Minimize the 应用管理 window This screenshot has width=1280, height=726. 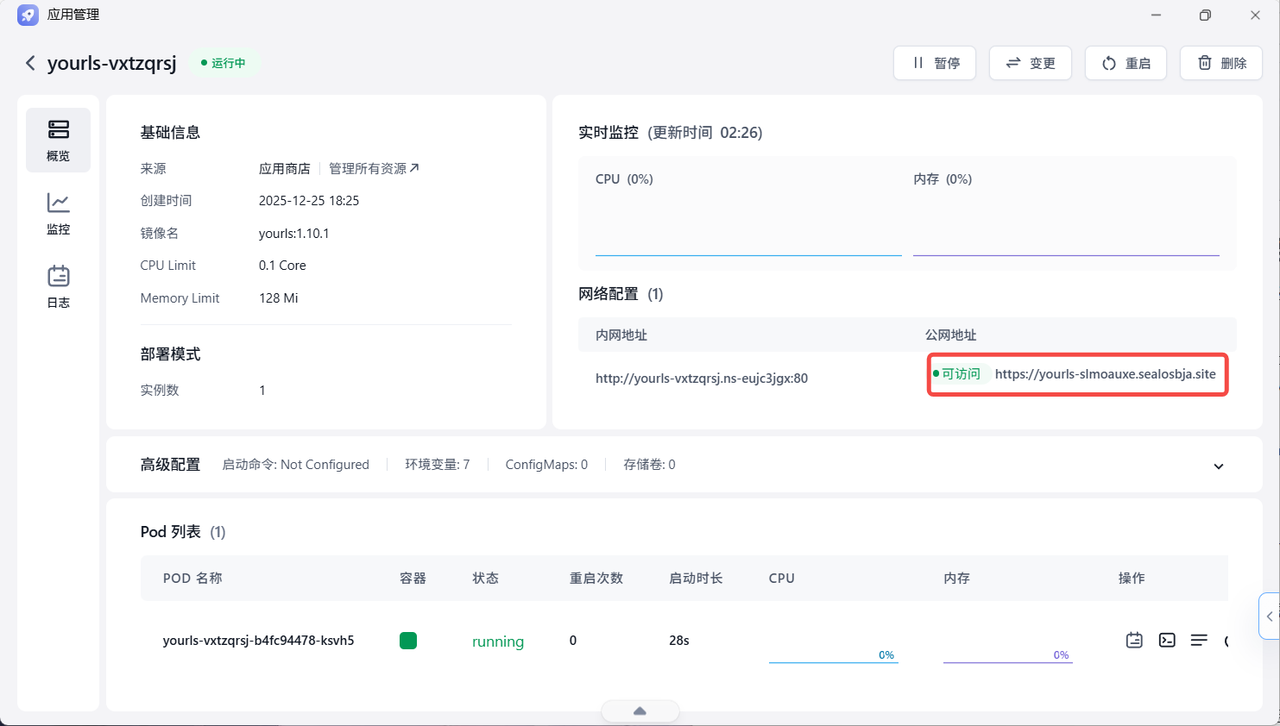pos(1155,15)
